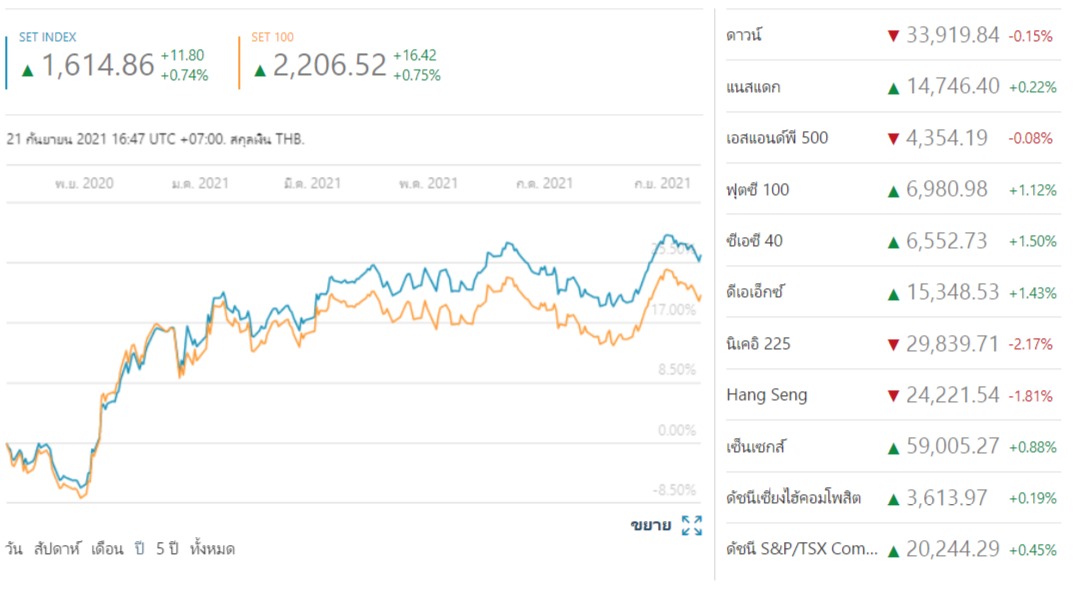Switch chart to 5 ปี range

click(167, 548)
